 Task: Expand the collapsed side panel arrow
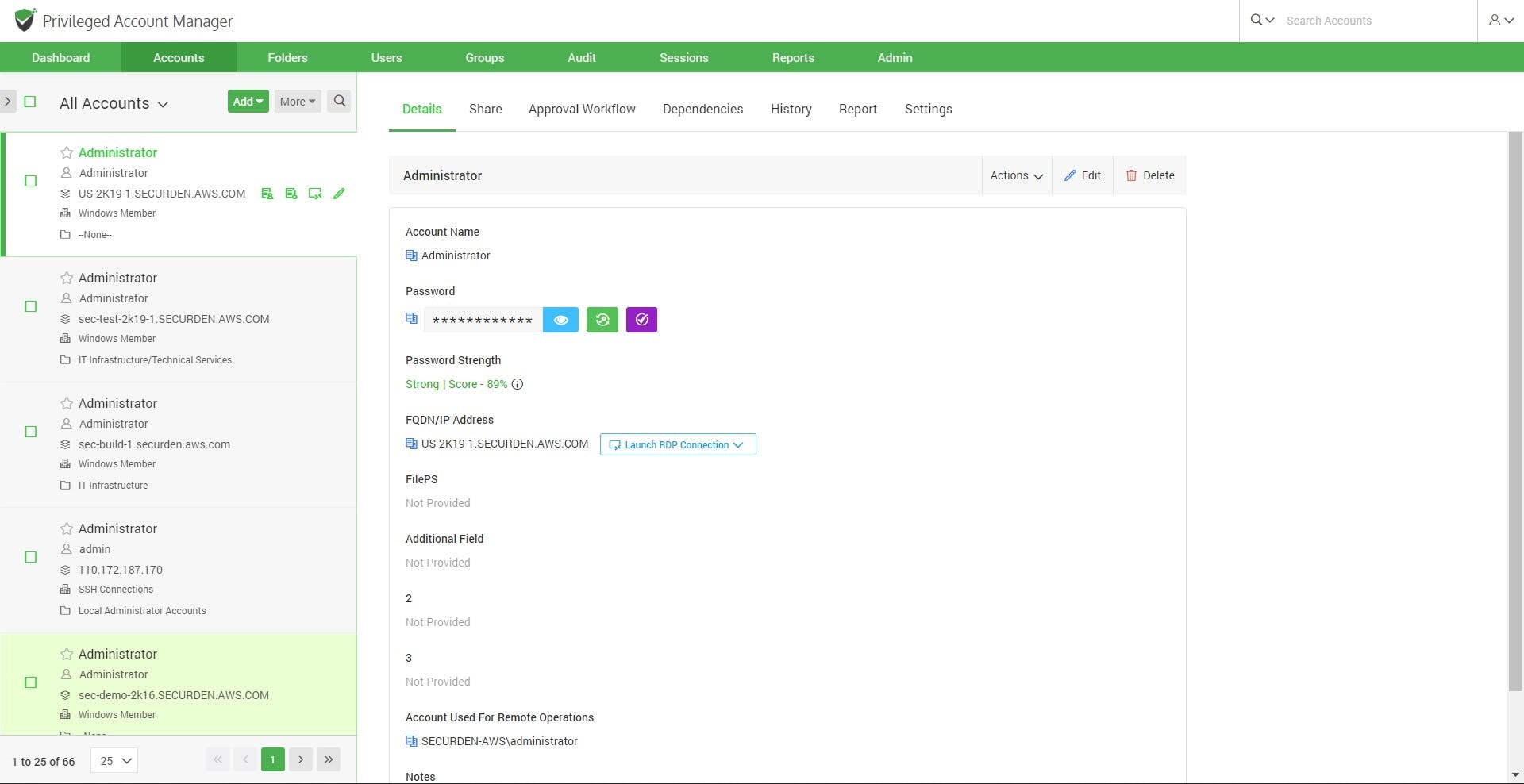8,101
